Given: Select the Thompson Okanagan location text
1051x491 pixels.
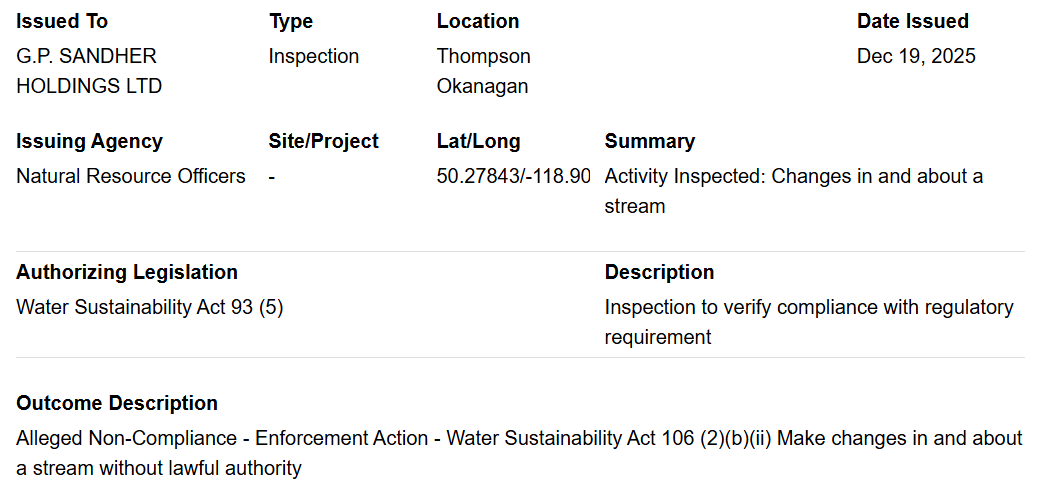Looking at the screenshot, I should tap(483, 71).
